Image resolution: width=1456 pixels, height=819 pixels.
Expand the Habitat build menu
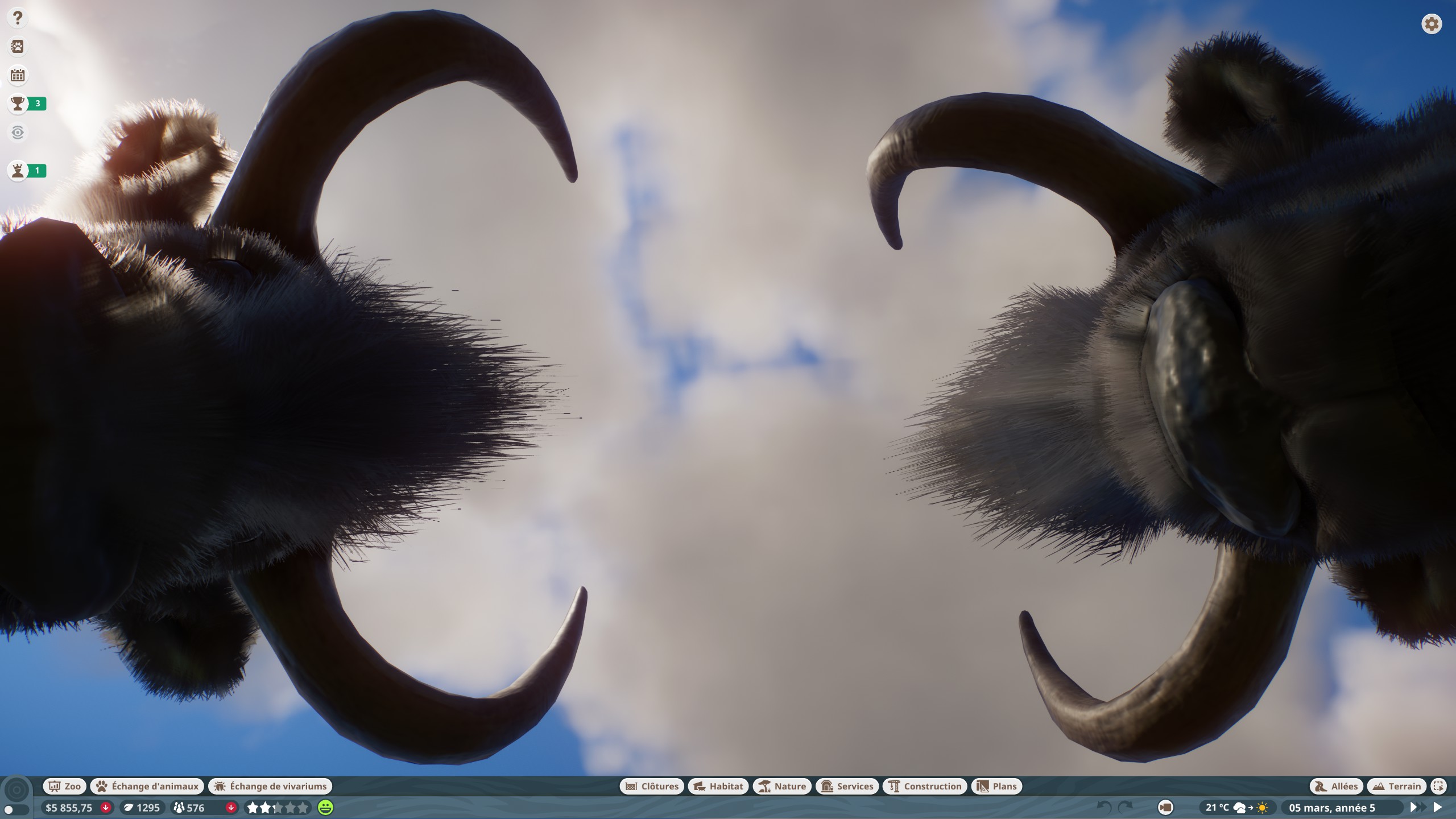click(718, 787)
